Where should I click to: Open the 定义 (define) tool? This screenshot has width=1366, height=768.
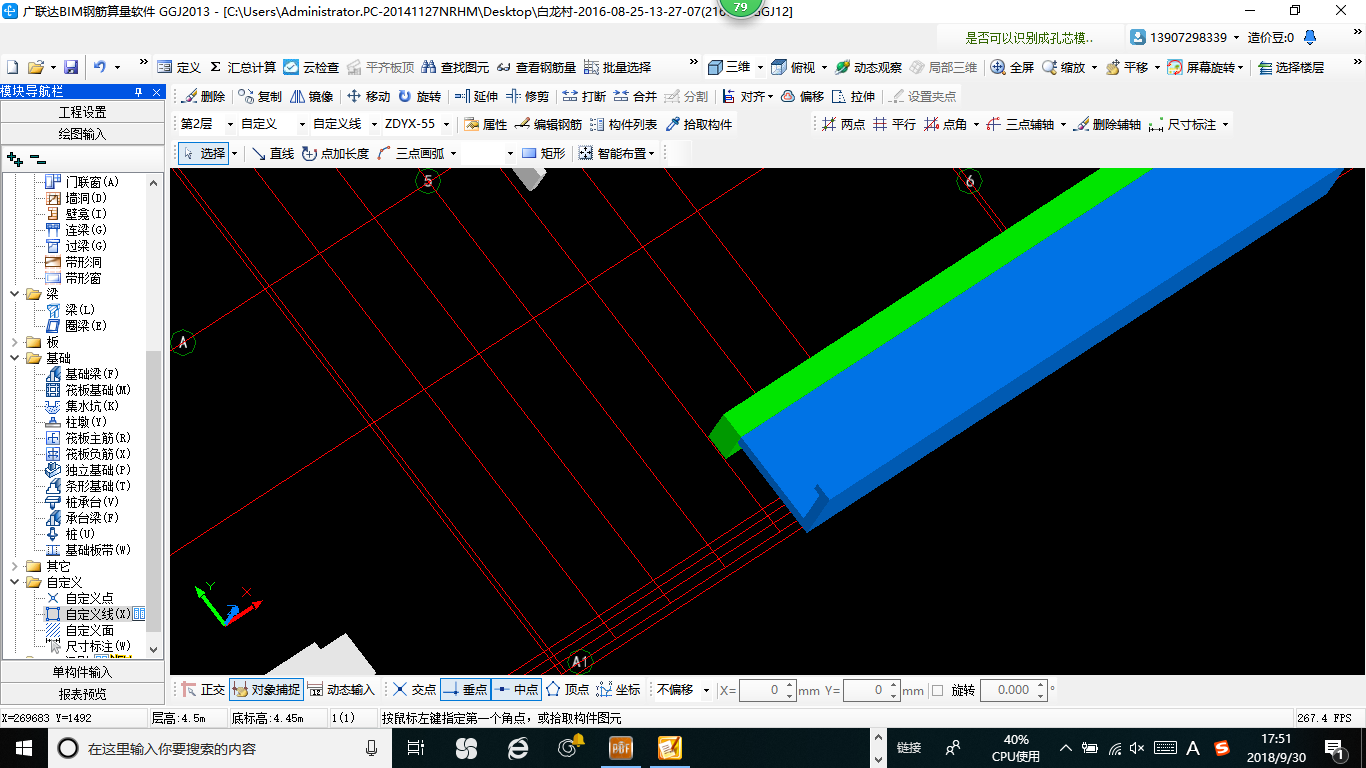(179, 67)
